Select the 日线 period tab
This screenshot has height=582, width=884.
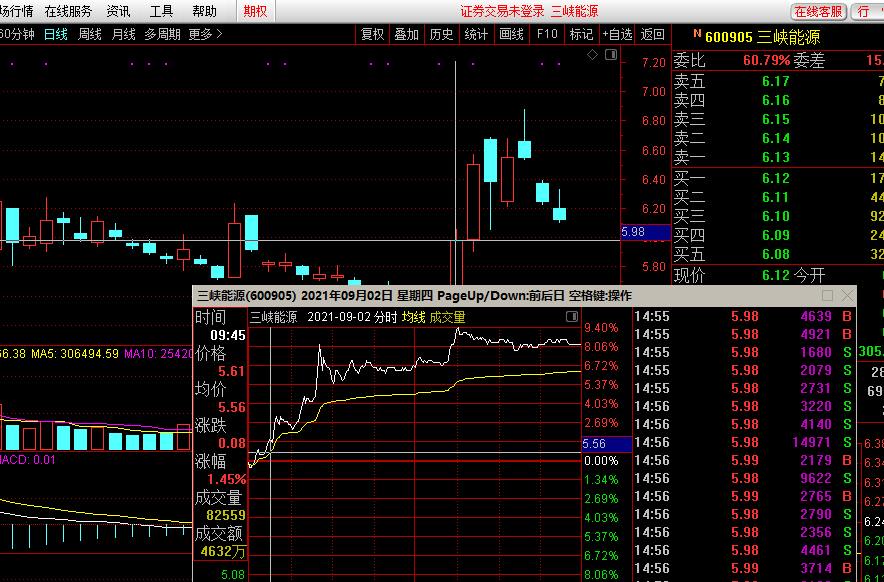tap(56, 34)
